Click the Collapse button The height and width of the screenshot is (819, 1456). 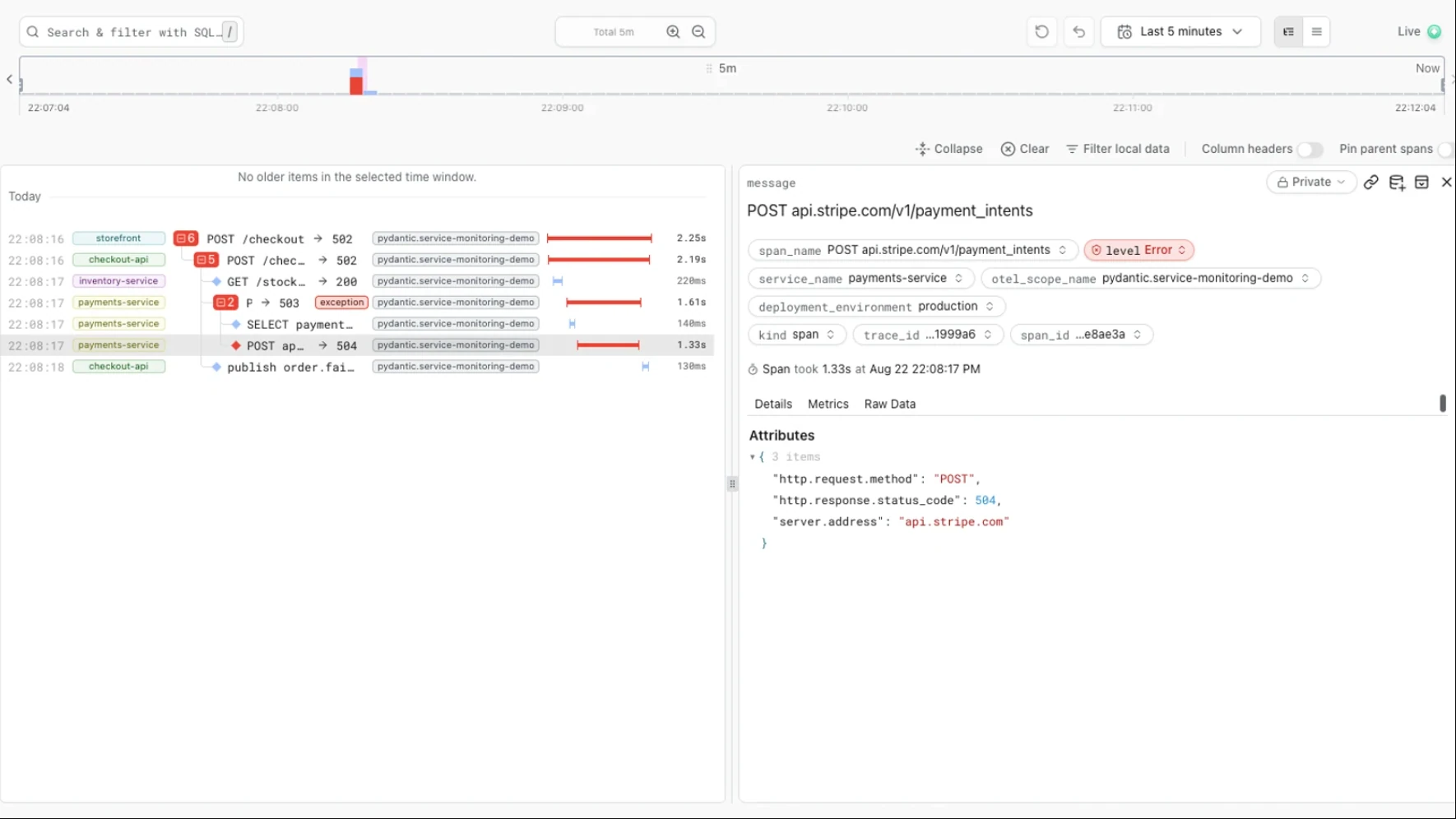click(948, 150)
